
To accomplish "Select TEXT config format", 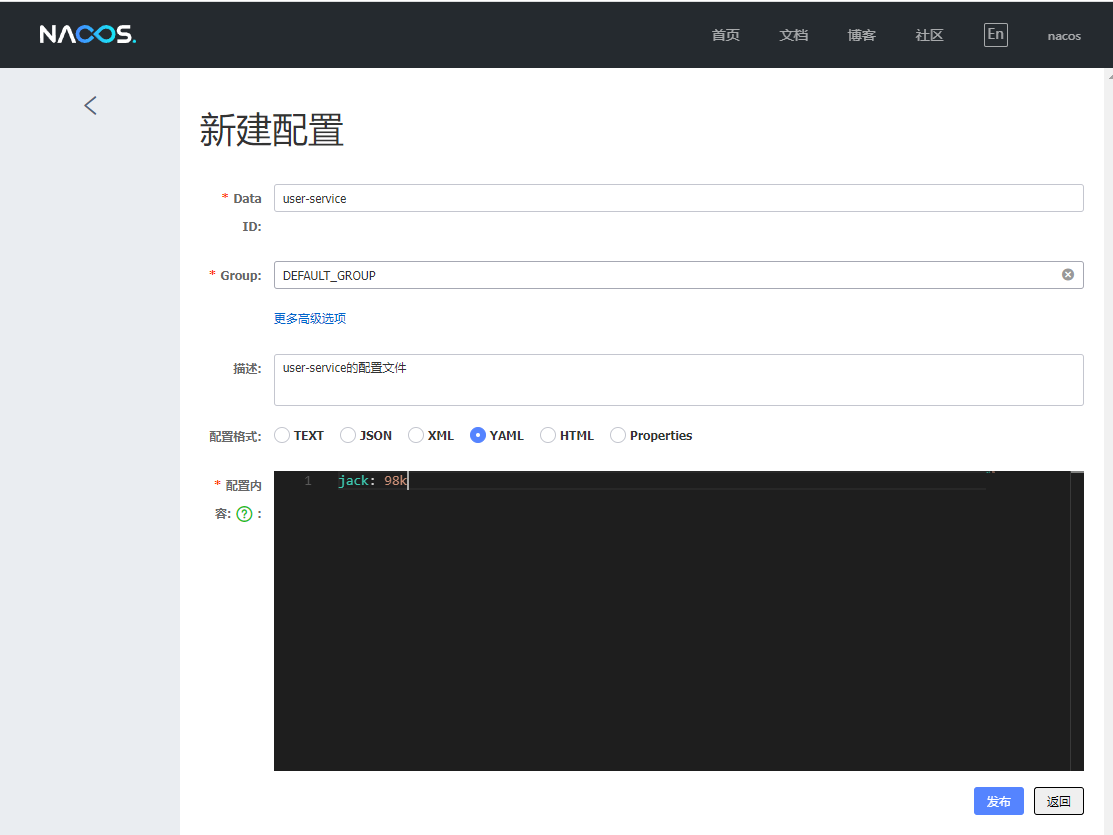I will pyautogui.click(x=282, y=435).
